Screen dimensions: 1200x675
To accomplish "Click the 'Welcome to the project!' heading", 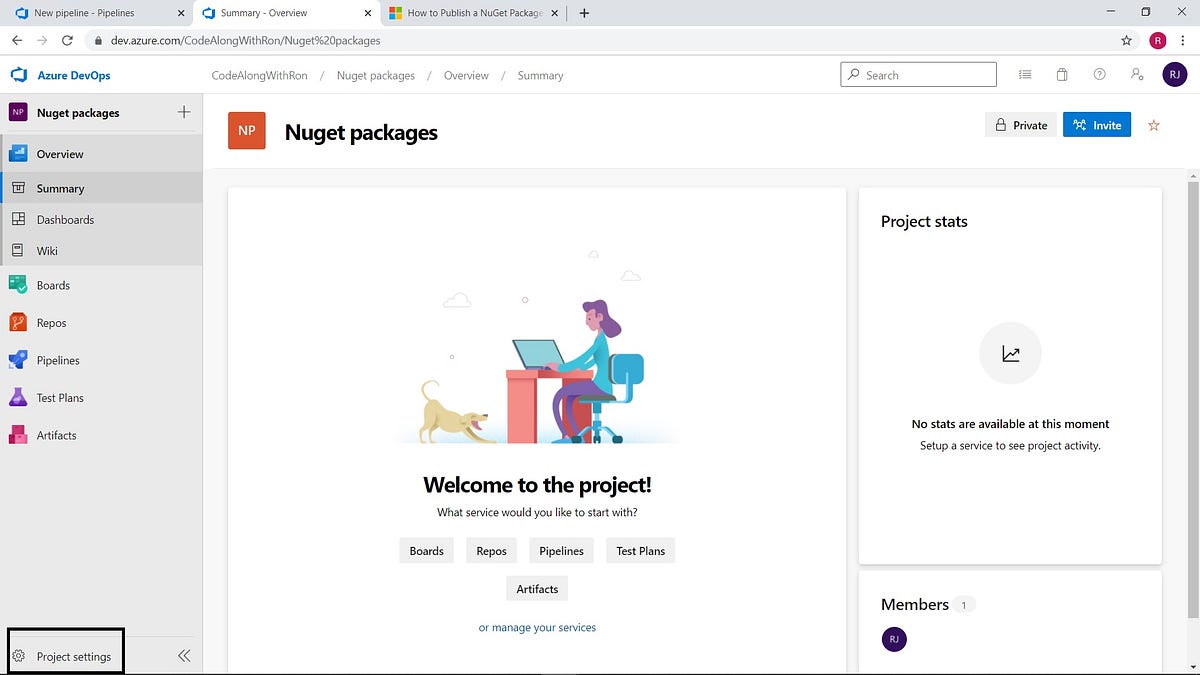I will 537,485.
